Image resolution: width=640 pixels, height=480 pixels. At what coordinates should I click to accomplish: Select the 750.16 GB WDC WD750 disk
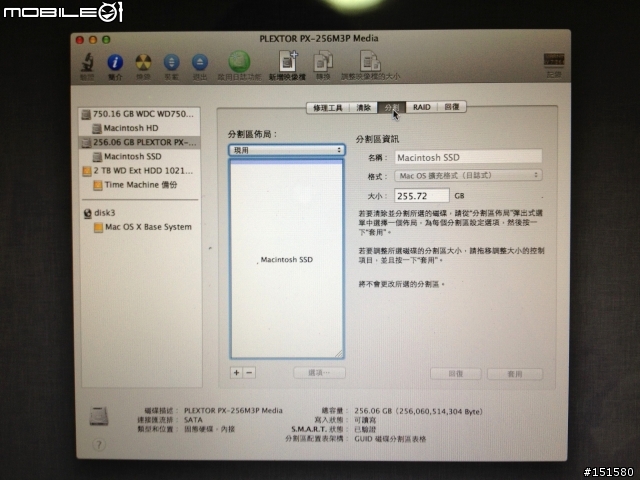140,114
